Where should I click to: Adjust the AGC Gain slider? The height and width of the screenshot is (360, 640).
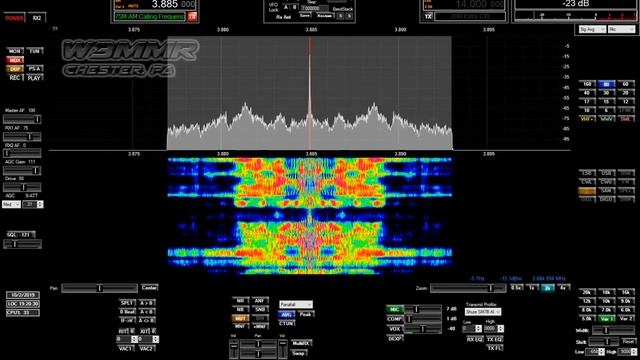tap(22, 171)
